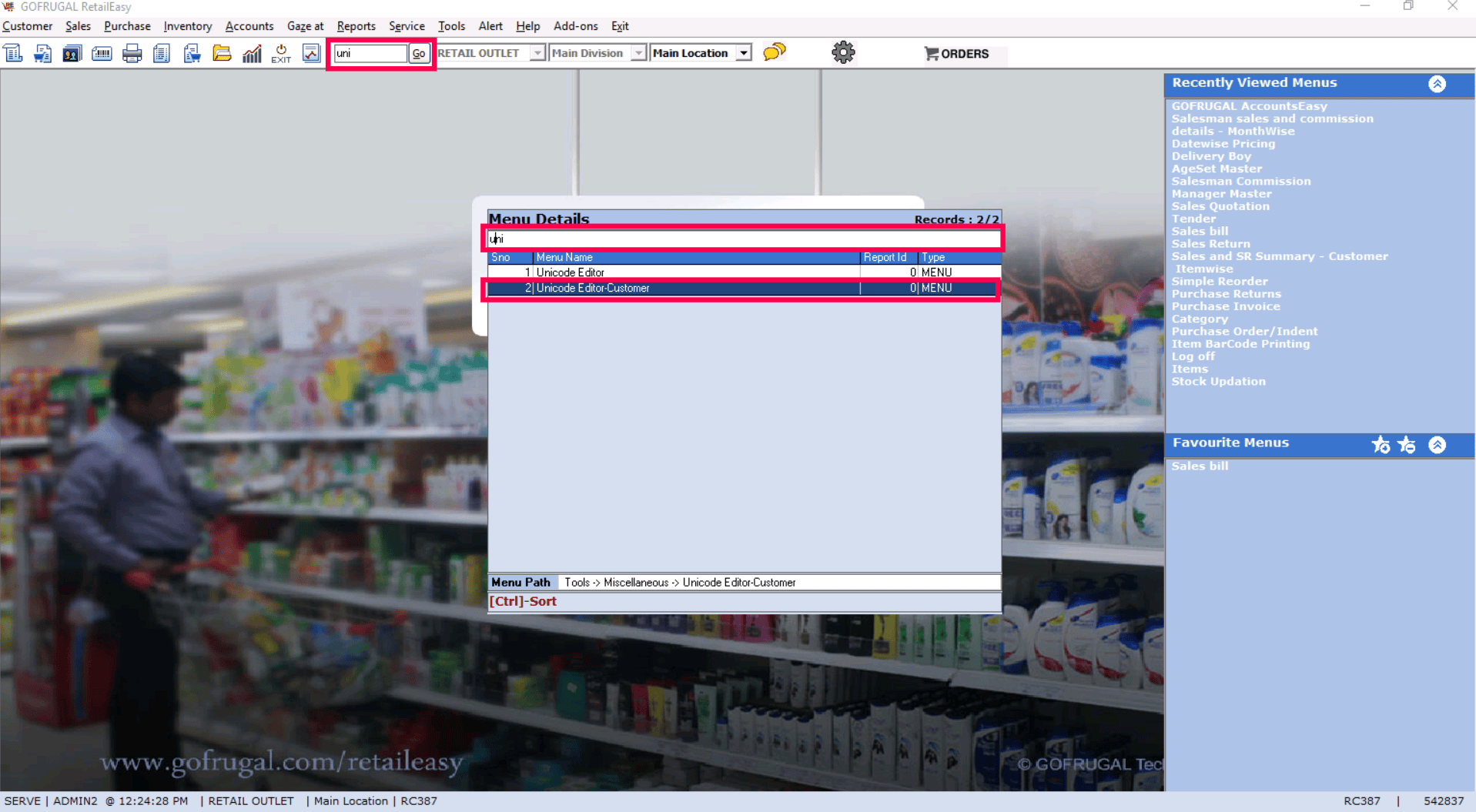Sort by the Report Id column header
Image resolution: width=1476 pixels, height=812 pixels.
(x=889, y=257)
